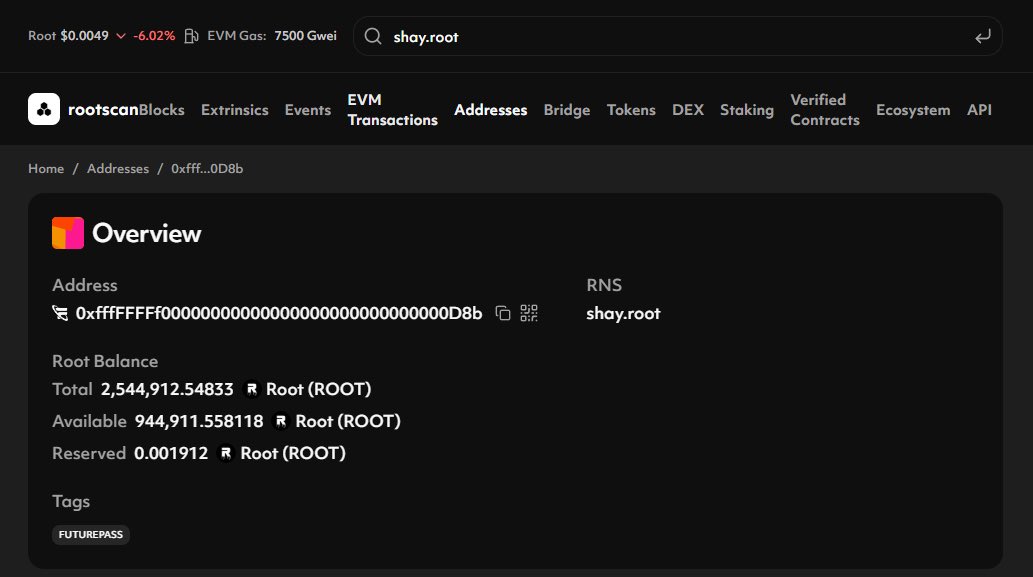Open the Extrinsics page
This screenshot has width=1033, height=577.
[x=235, y=110]
